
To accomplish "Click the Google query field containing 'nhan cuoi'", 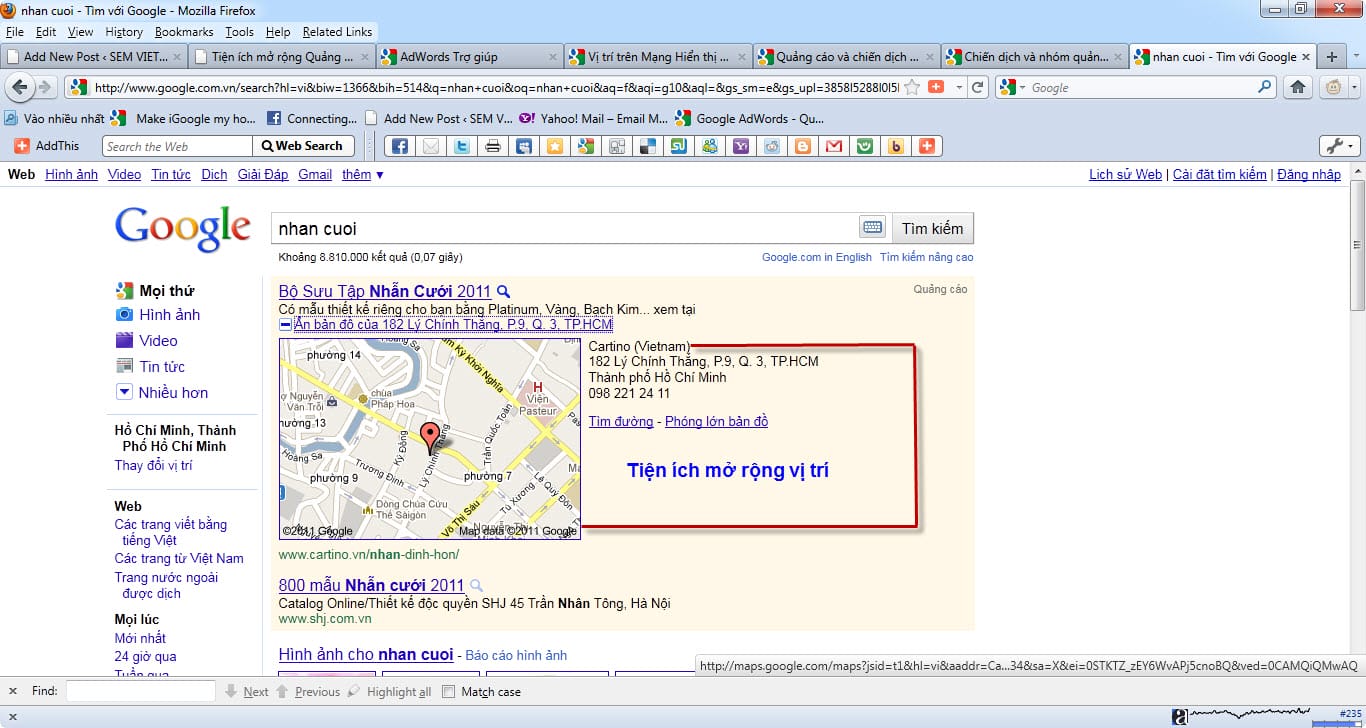I will click(x=565, y=228).
